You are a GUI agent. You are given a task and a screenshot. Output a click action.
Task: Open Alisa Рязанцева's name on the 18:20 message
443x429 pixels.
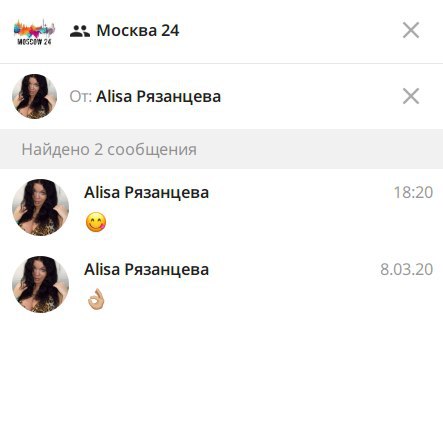pyautogui.click(x=146, y=192)
